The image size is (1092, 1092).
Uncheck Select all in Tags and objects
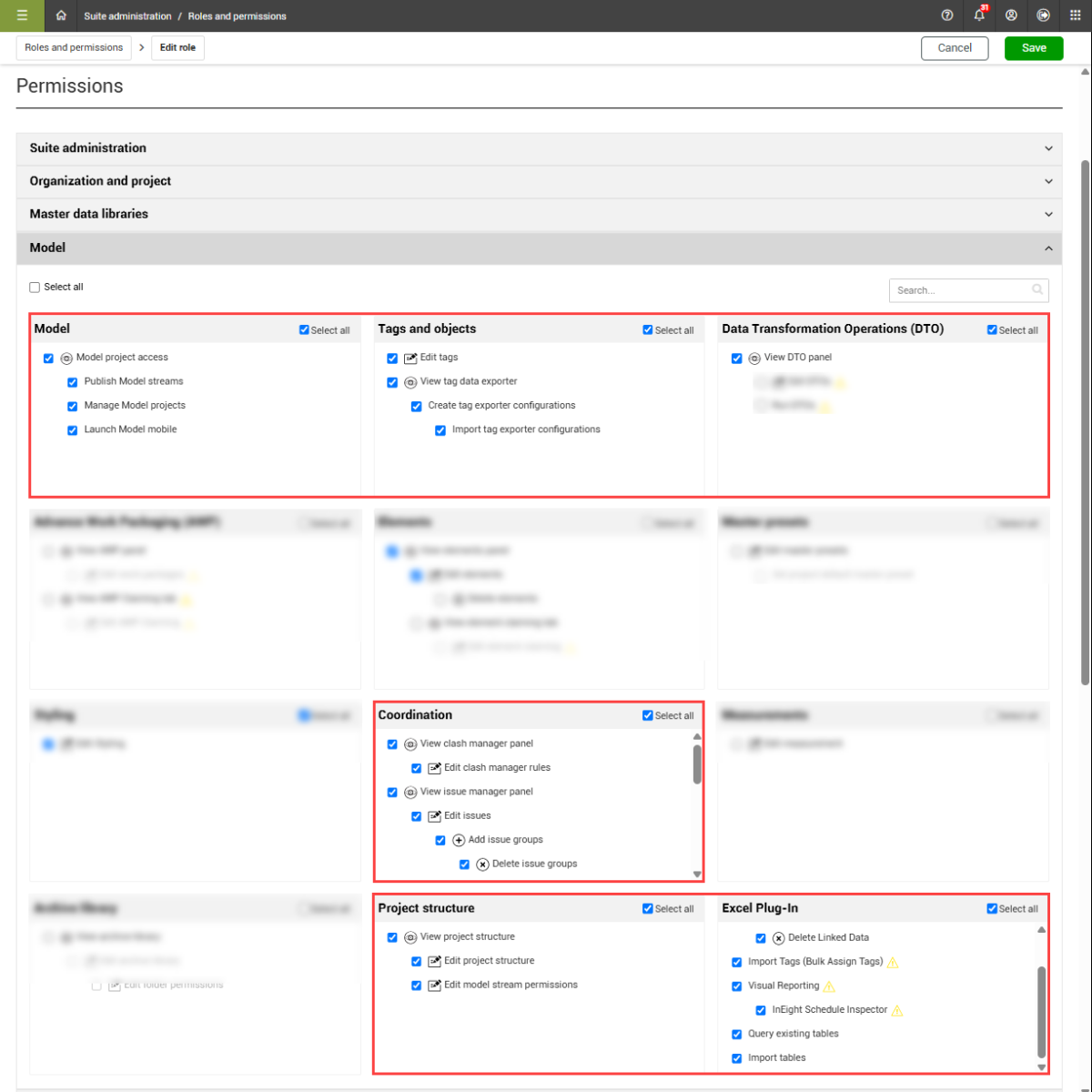648,330
